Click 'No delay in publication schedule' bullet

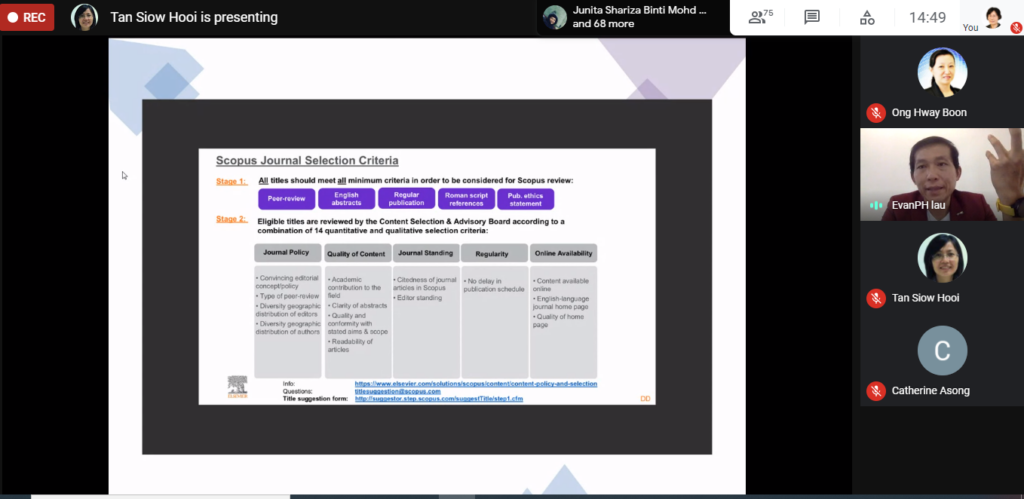pyautogui.click(x=494, y=285)
